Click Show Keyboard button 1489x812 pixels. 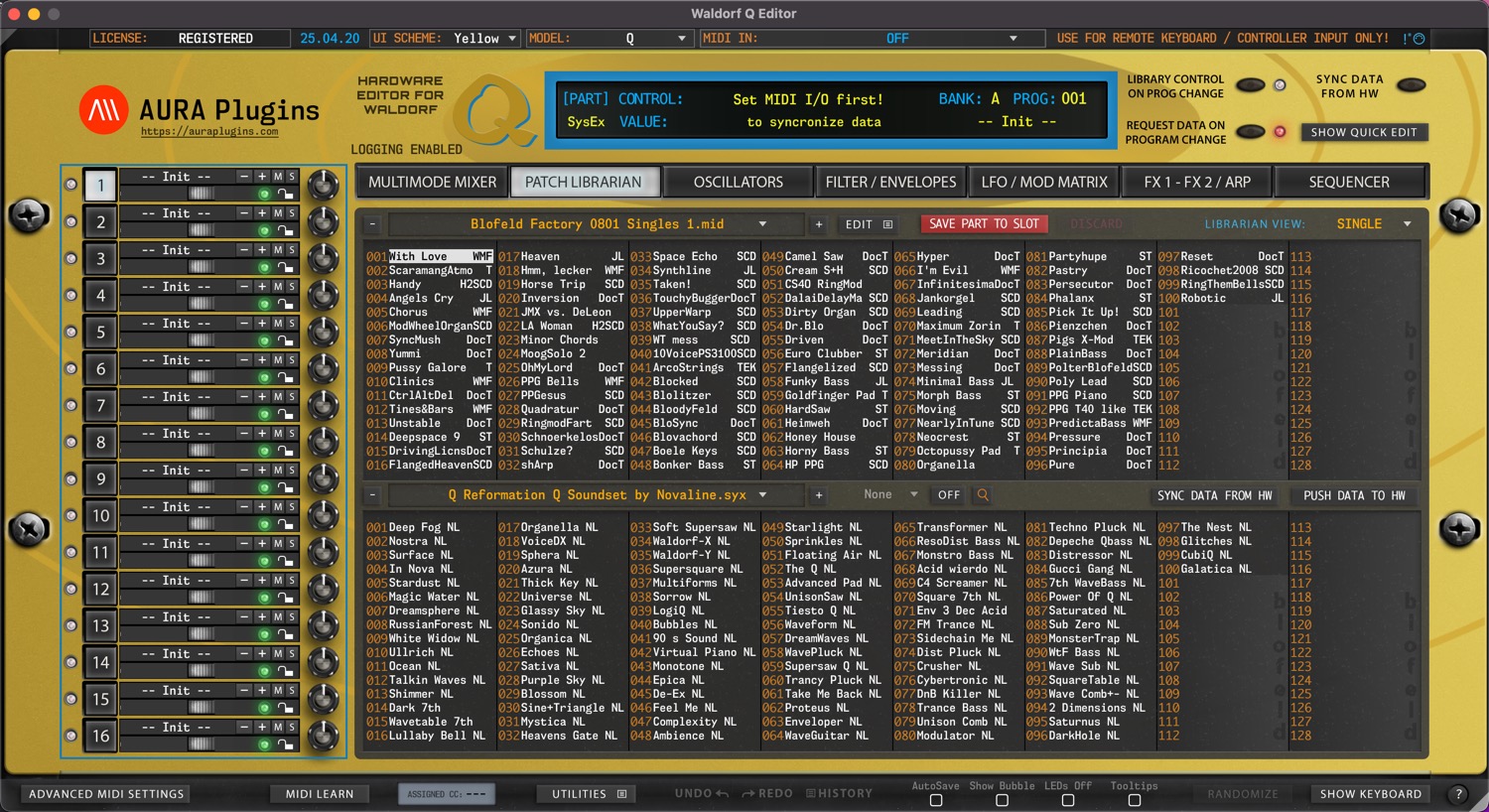(x=1371, y=794)
